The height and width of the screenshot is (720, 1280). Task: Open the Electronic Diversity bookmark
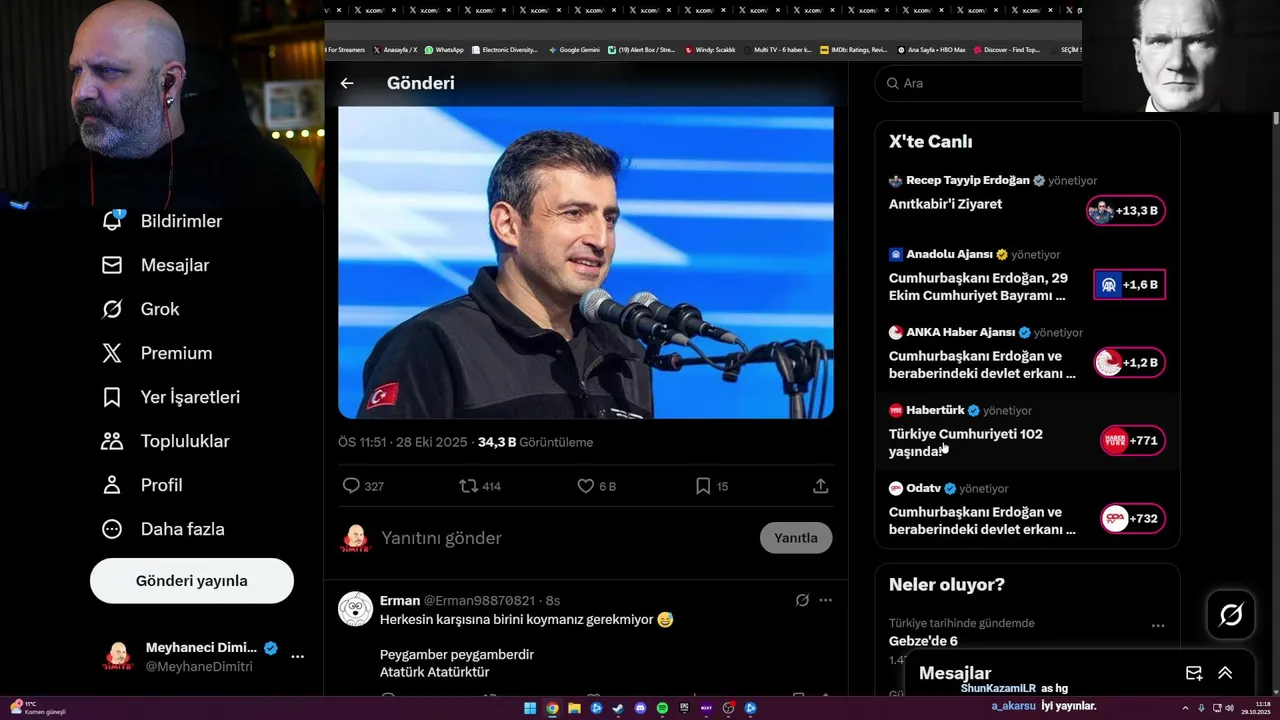tap(505, 50)
